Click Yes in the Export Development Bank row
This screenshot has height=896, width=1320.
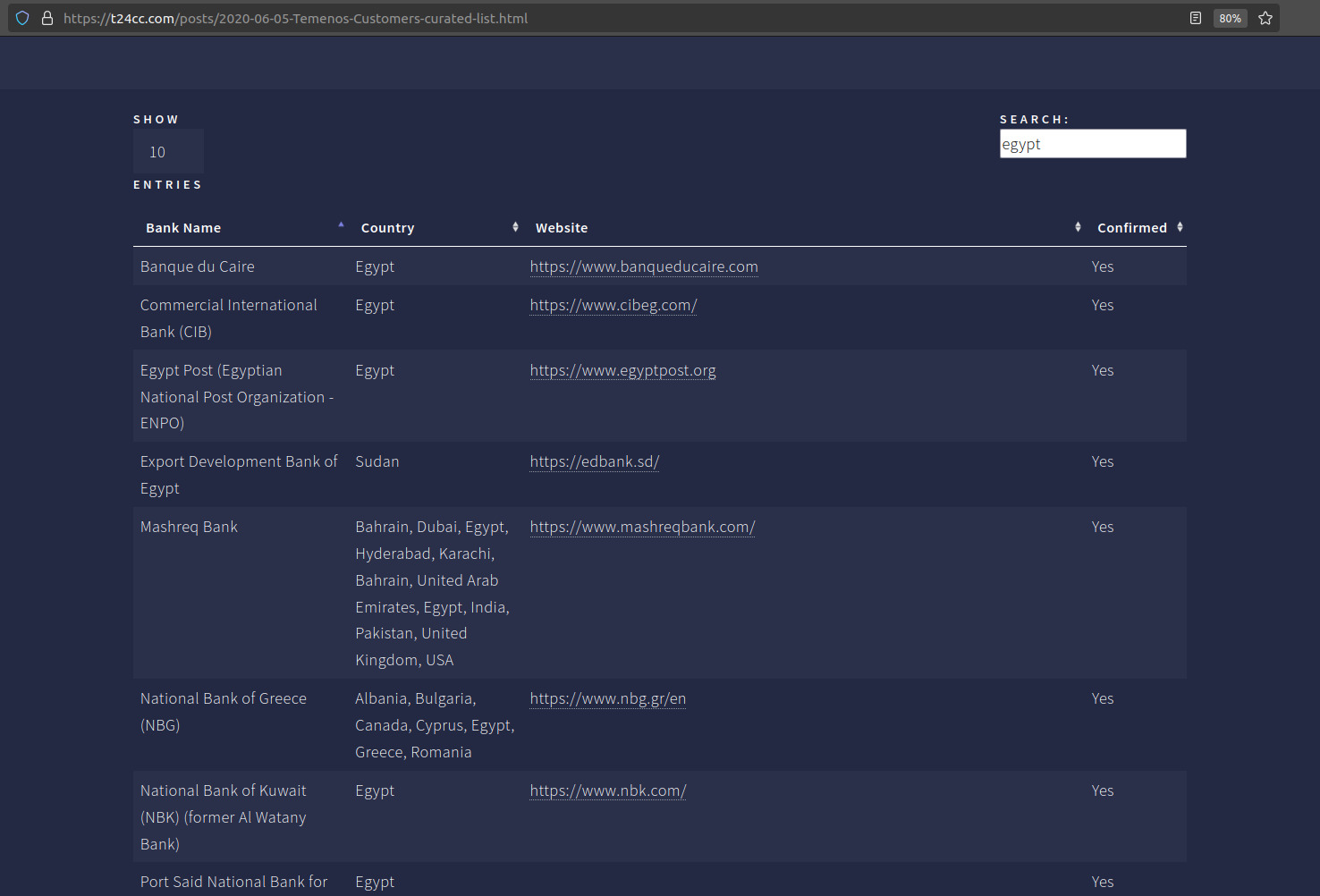pos(1103,461)
